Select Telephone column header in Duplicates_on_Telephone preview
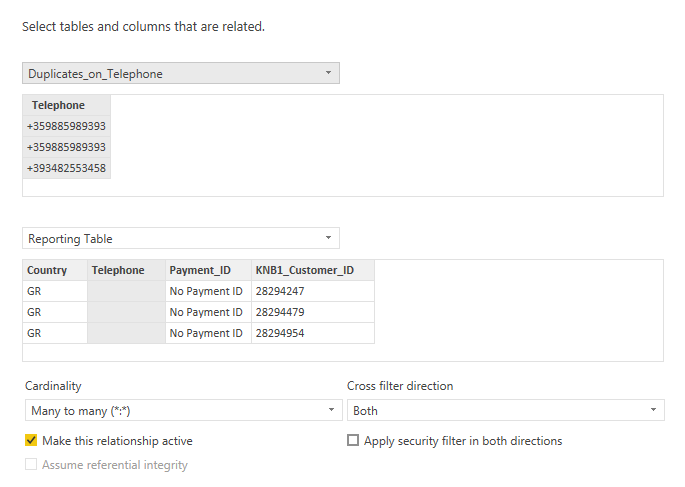This screenshot has height=487, width=685. 66,105
